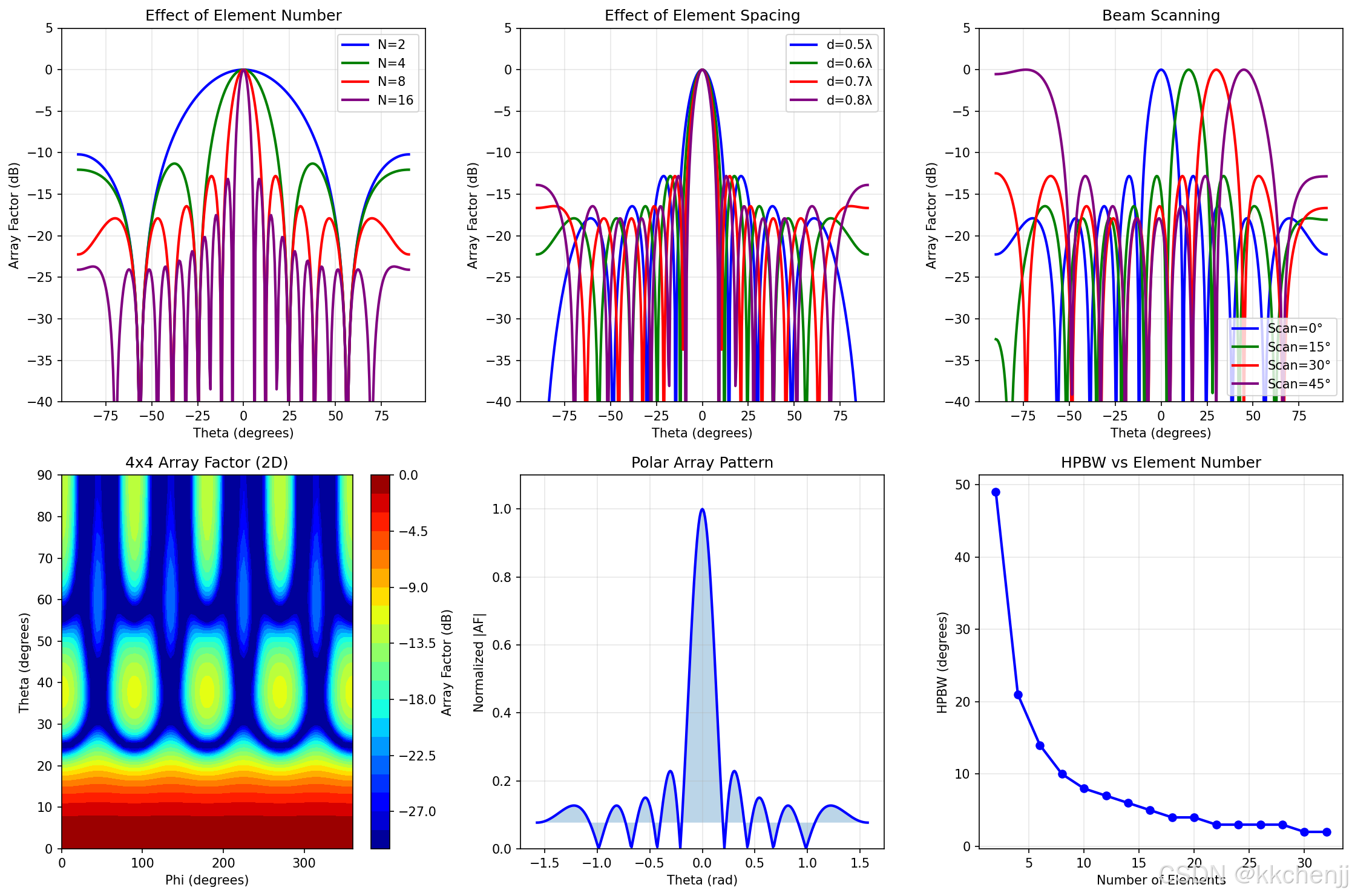
Task: Click the colorbar at the -13.5 level
Action: tap(380, 643)
